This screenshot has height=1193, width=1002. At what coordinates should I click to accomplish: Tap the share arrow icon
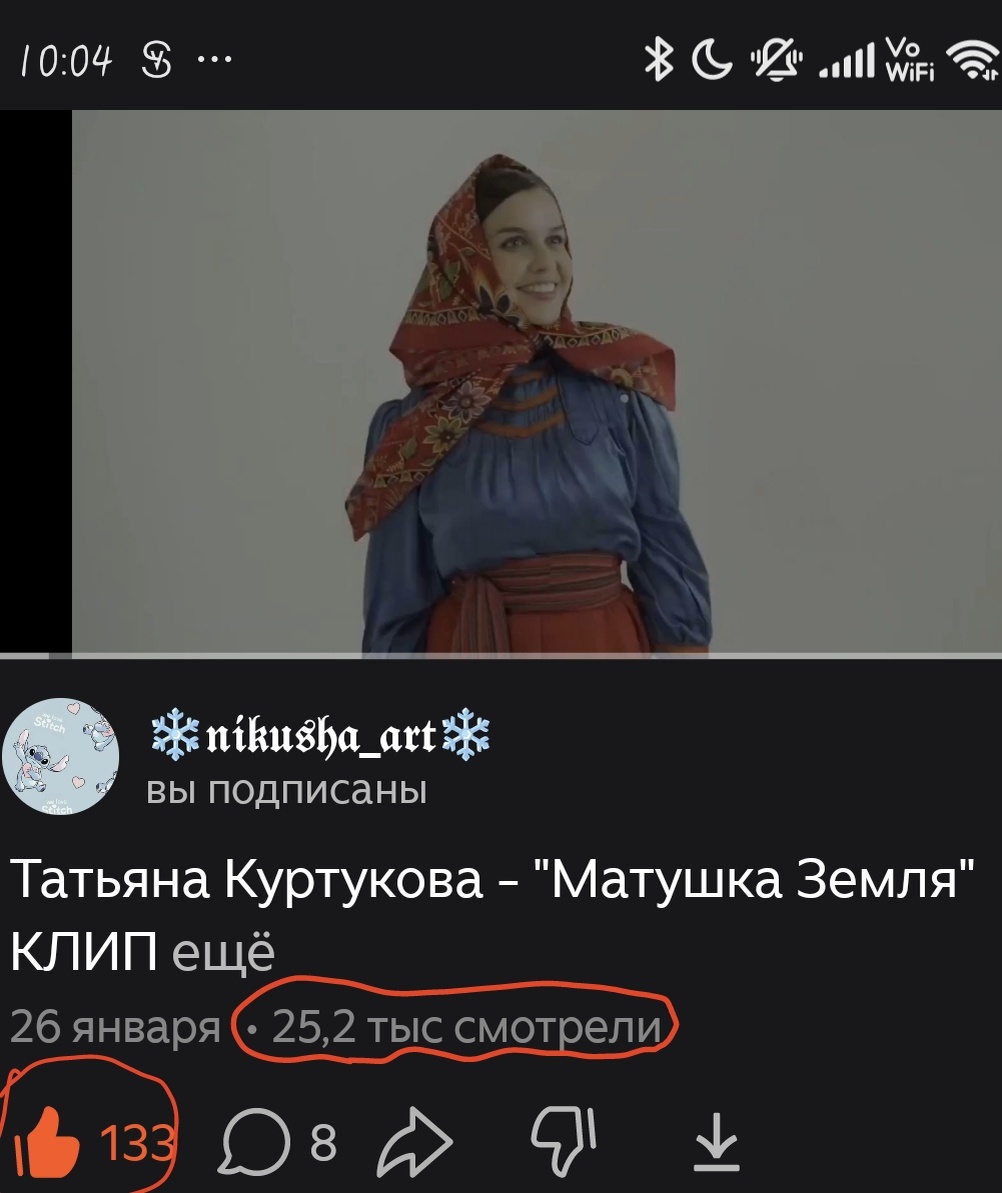point(415,1142)
